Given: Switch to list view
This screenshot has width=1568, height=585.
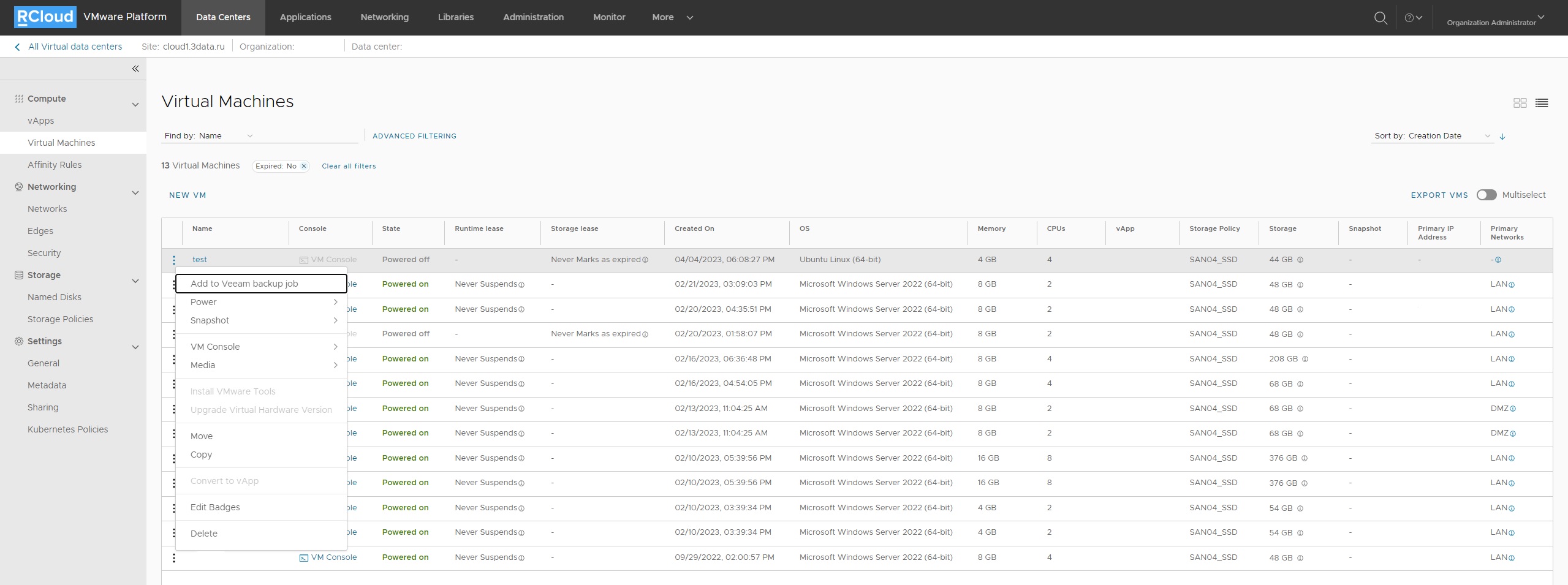Looking at the screenshot, I should (x=1542, y=103).
